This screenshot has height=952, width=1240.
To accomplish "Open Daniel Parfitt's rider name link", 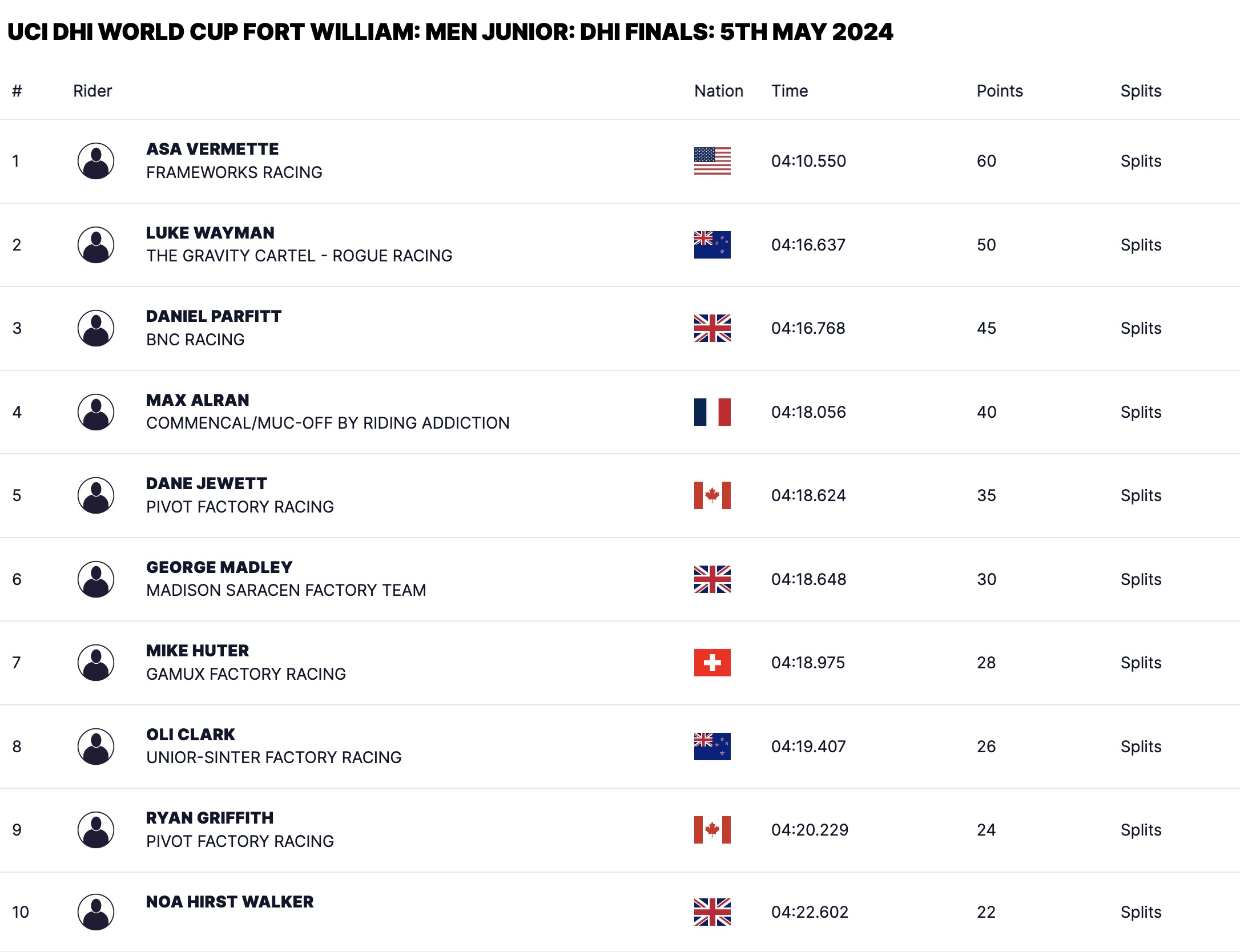I will 214,316.
